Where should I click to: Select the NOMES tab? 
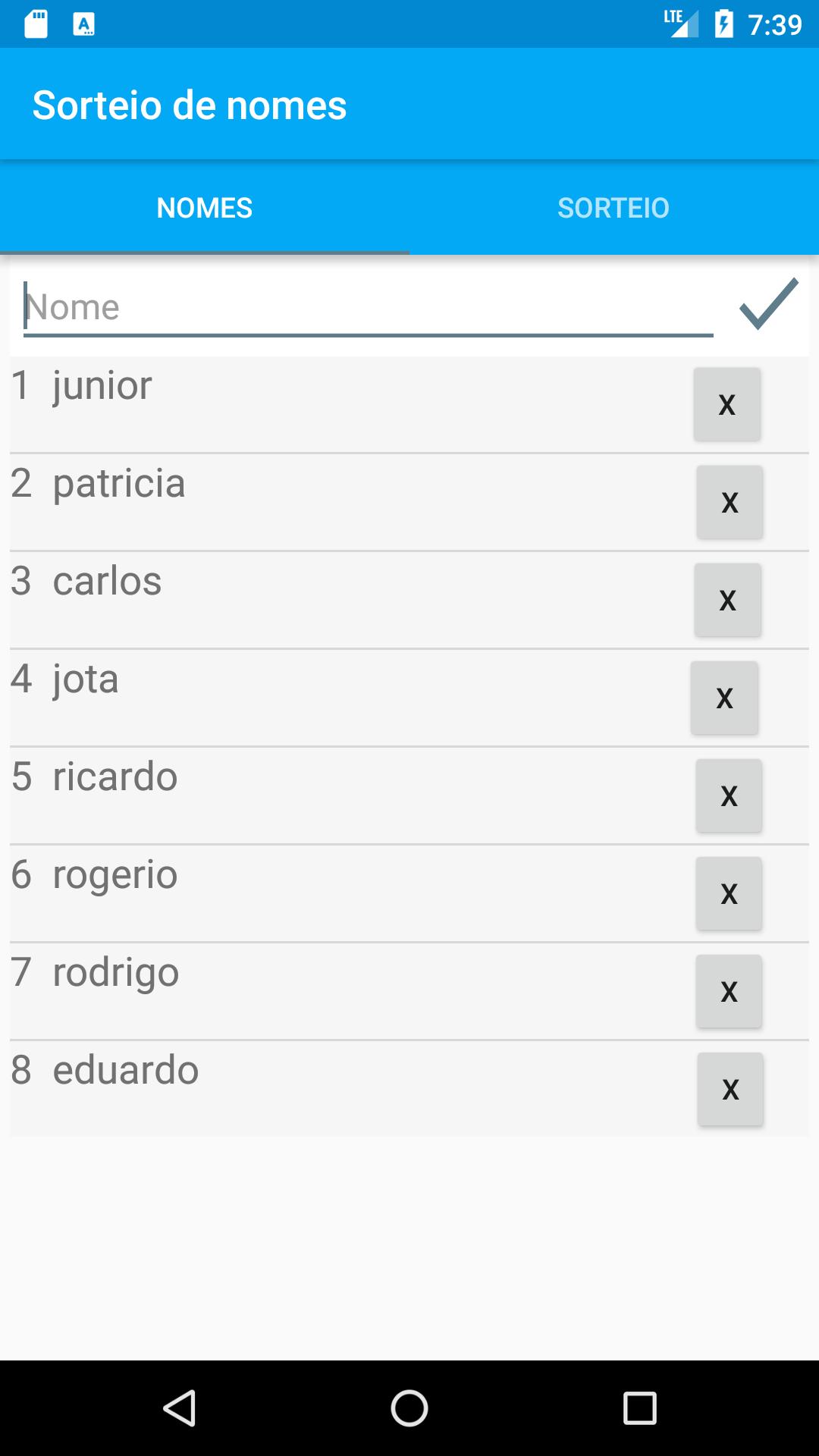pyautogui.click(x=205, y=208)
